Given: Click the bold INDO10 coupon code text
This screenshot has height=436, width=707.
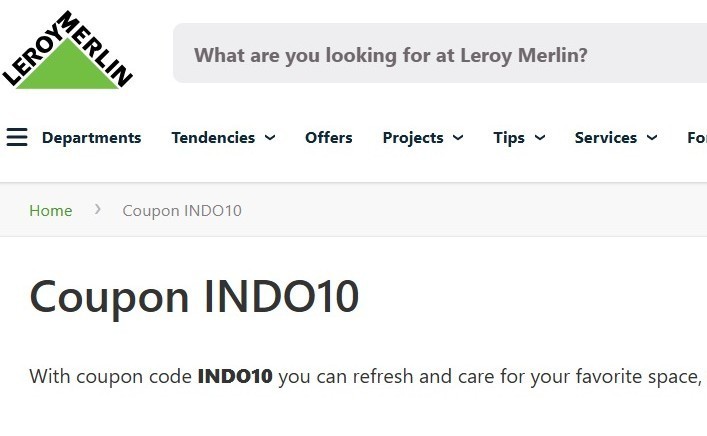Looking at the screenshot, I should (x=235, y=377).
